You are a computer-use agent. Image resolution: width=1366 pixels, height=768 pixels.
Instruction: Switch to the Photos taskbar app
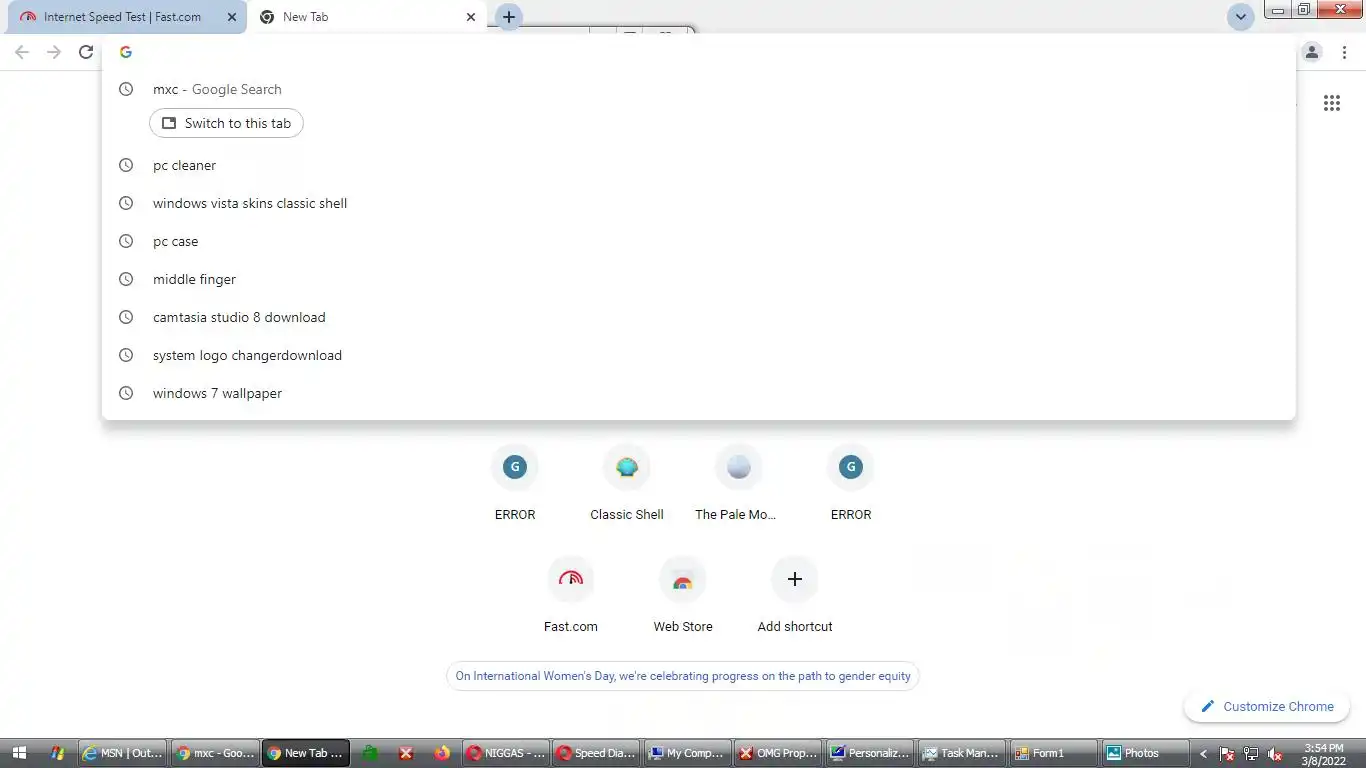(1145, 753)
